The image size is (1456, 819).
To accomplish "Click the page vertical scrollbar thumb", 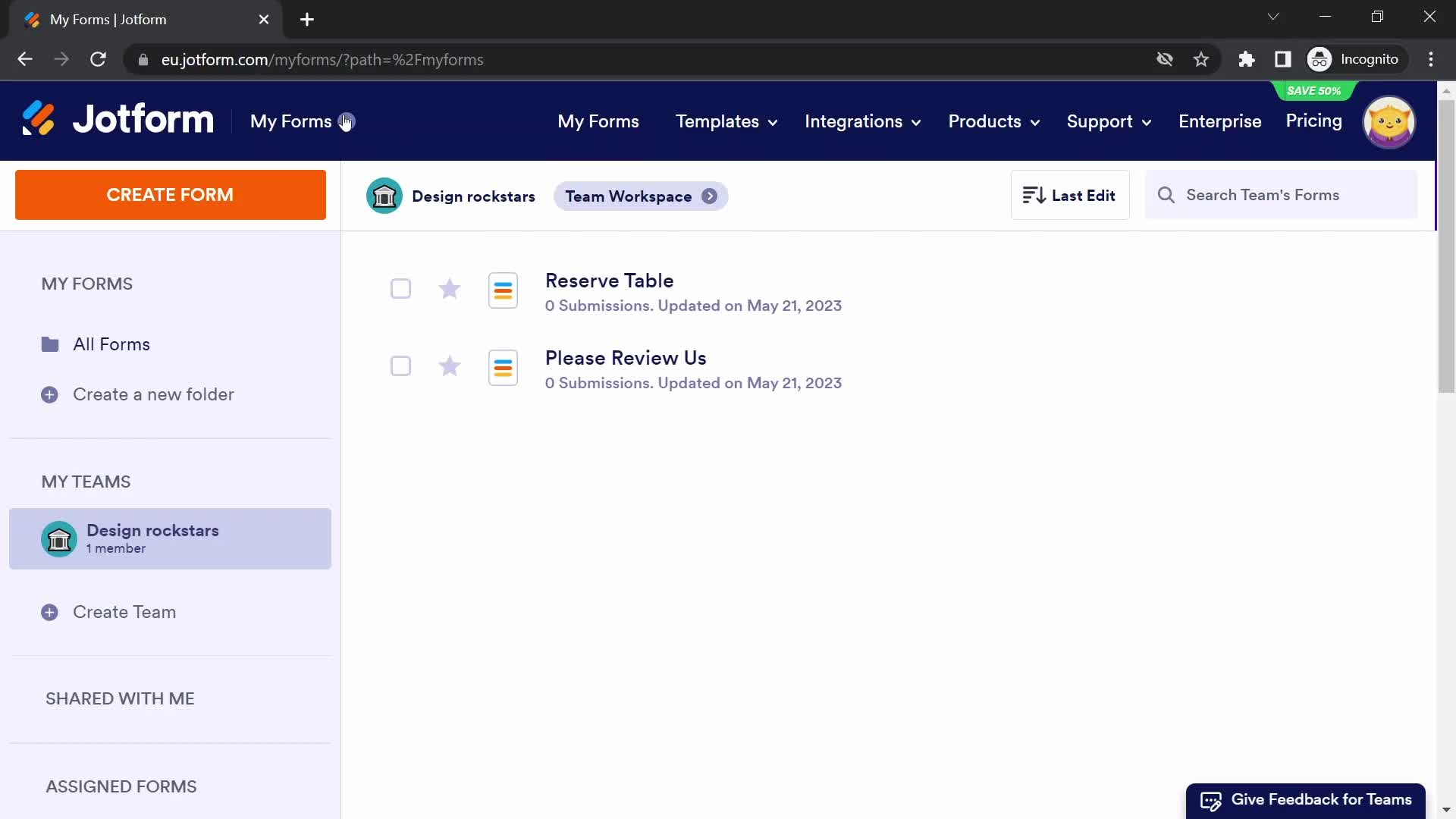I will tap(1446, 246).
